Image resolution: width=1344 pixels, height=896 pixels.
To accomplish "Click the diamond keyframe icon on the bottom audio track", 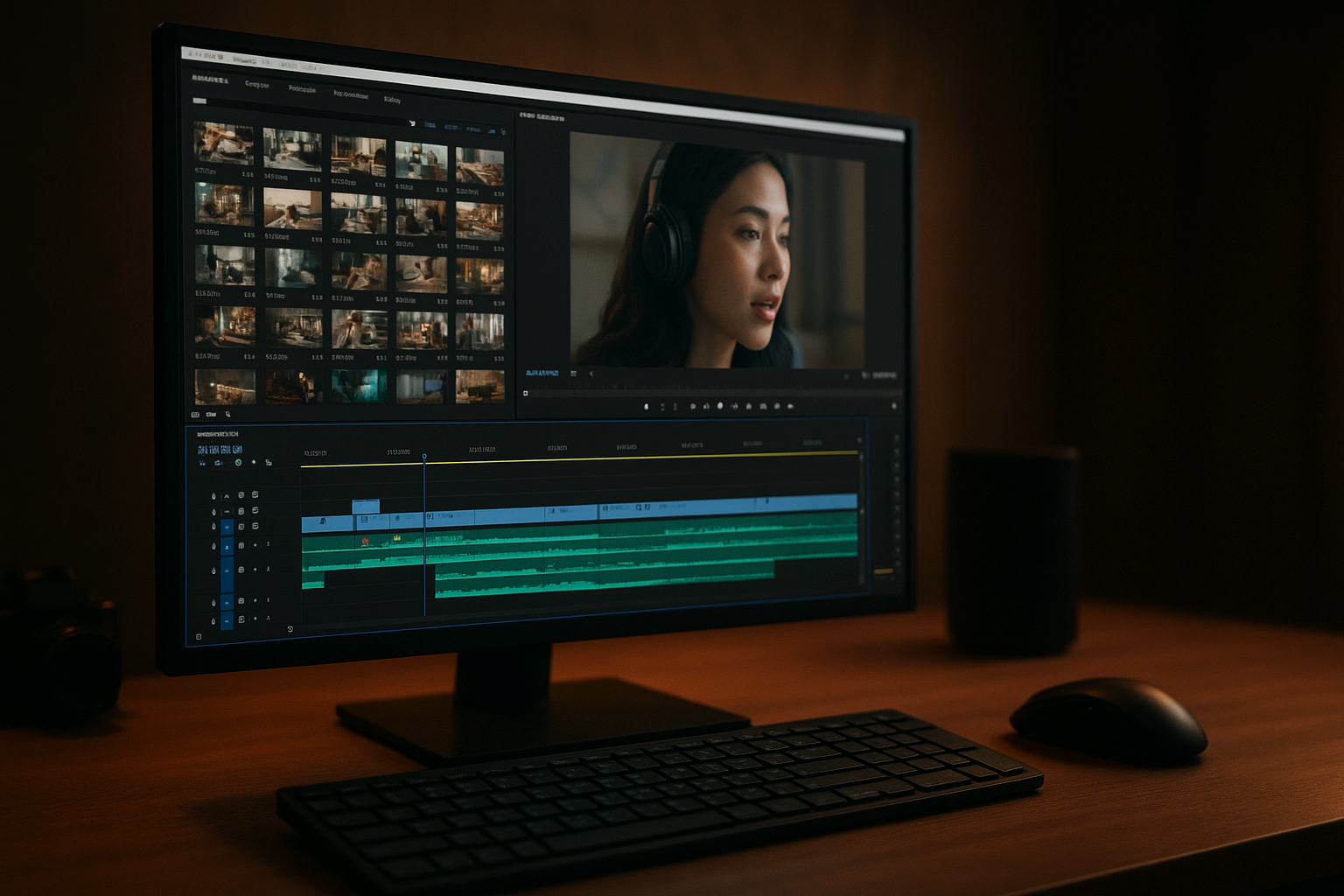I will click(255, 619).
